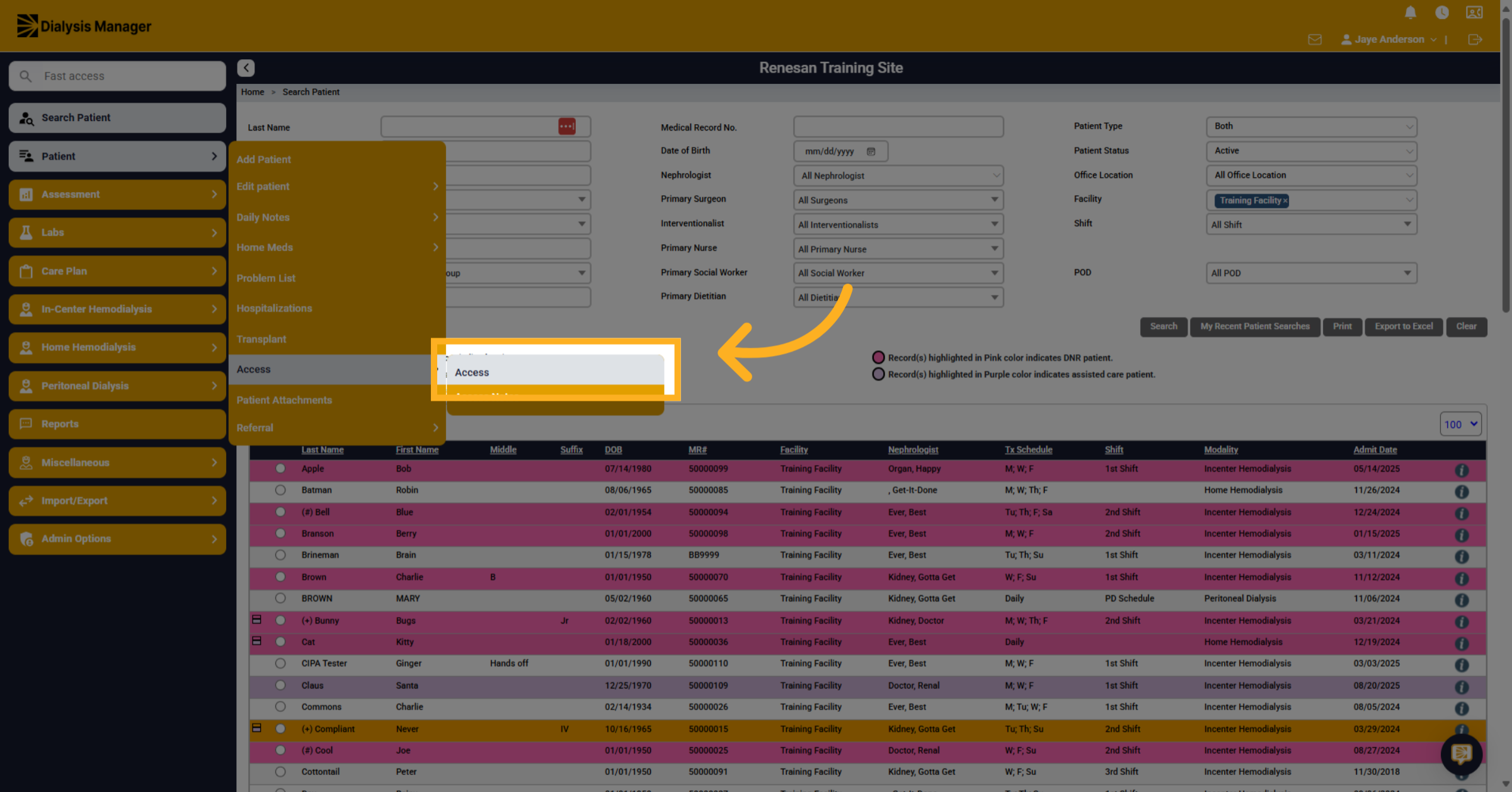Expand the Bunny Bugs row box icon
1512x792 pixels.
tap(256, 620)
